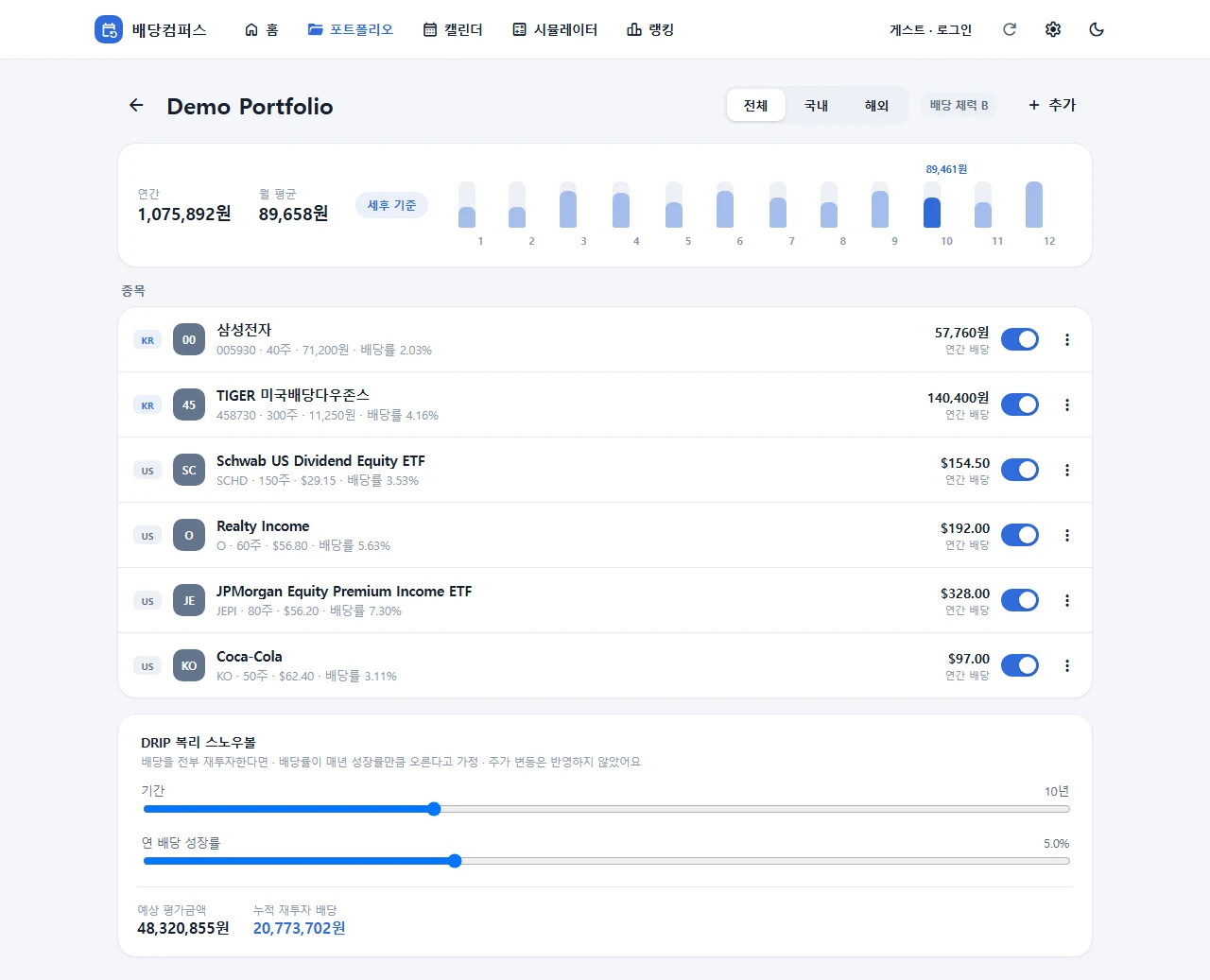The image size is (1210, 980).
Task: Open more options for Coca-Cola
Action: coord(1067,665)
